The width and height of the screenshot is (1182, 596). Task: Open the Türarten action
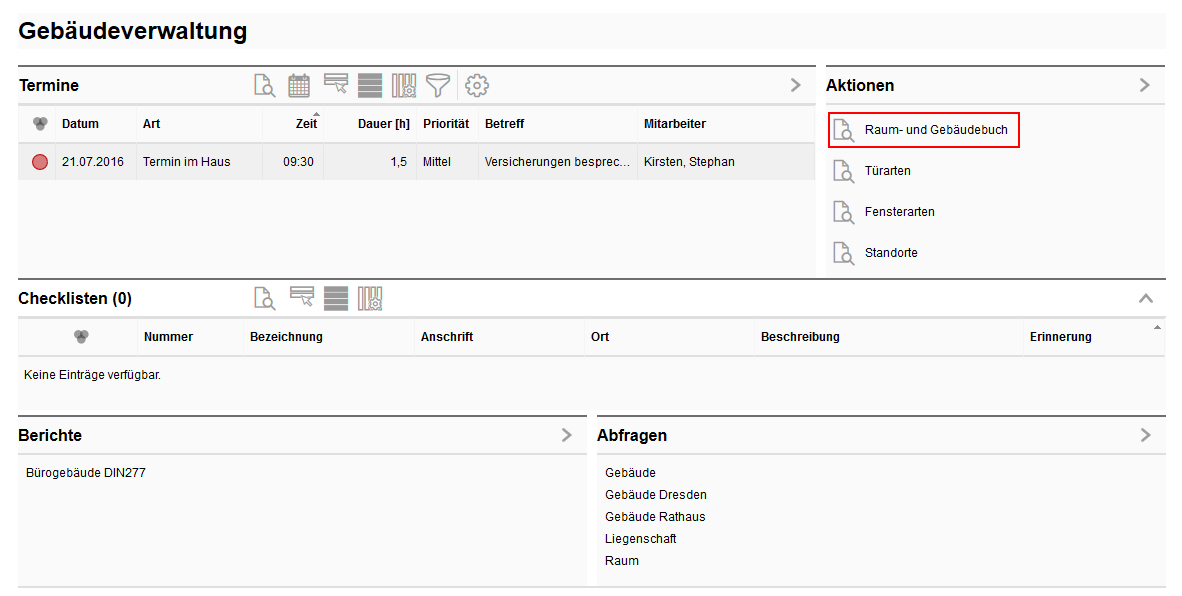coord(887,171)
